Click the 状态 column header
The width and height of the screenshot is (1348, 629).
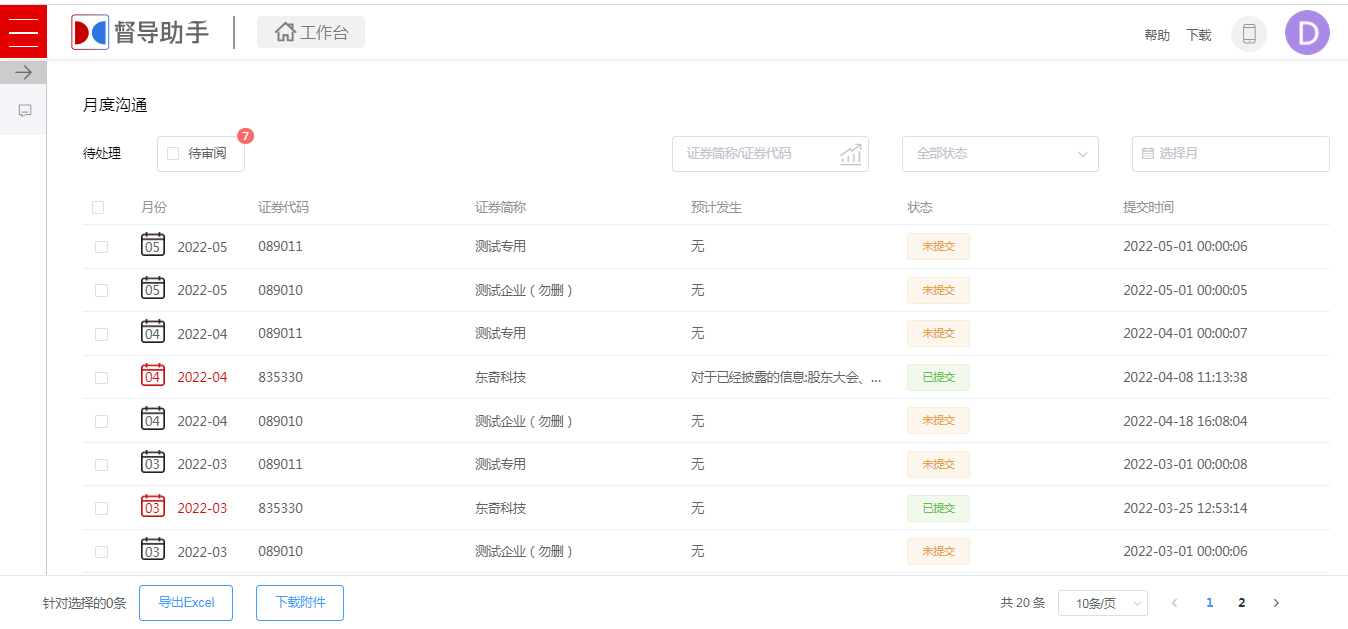coord(920,207)
